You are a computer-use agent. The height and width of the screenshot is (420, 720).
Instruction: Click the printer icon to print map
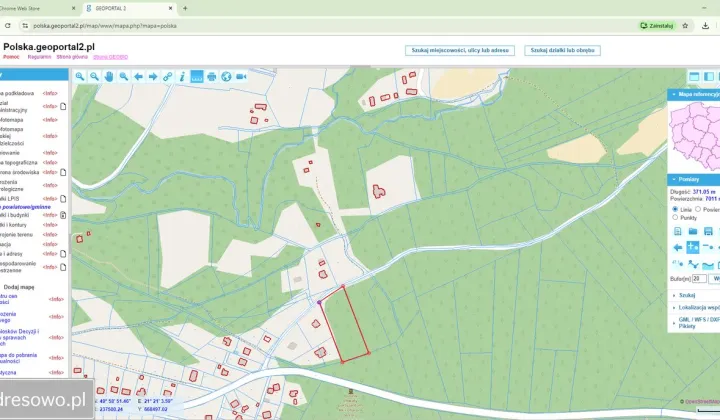[211, 77]
